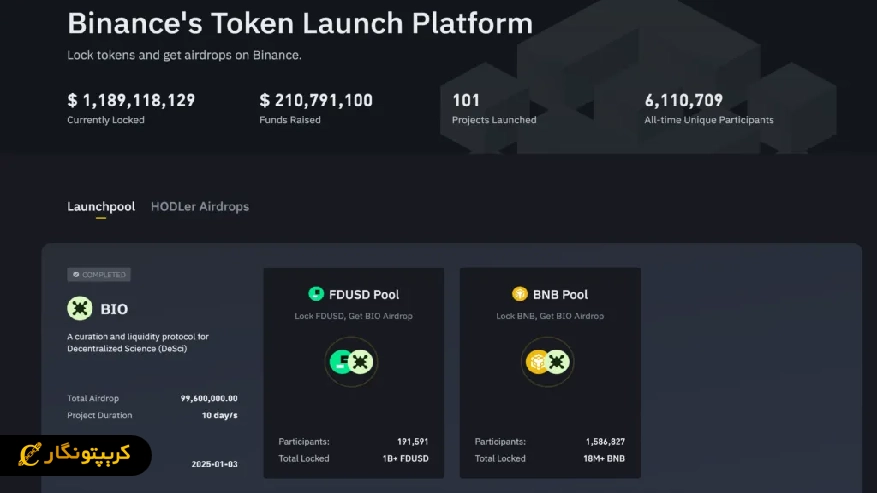Click the 'Currently Locked' label
The height and width of the screenshot is (493, 877).
pos(106,120)
